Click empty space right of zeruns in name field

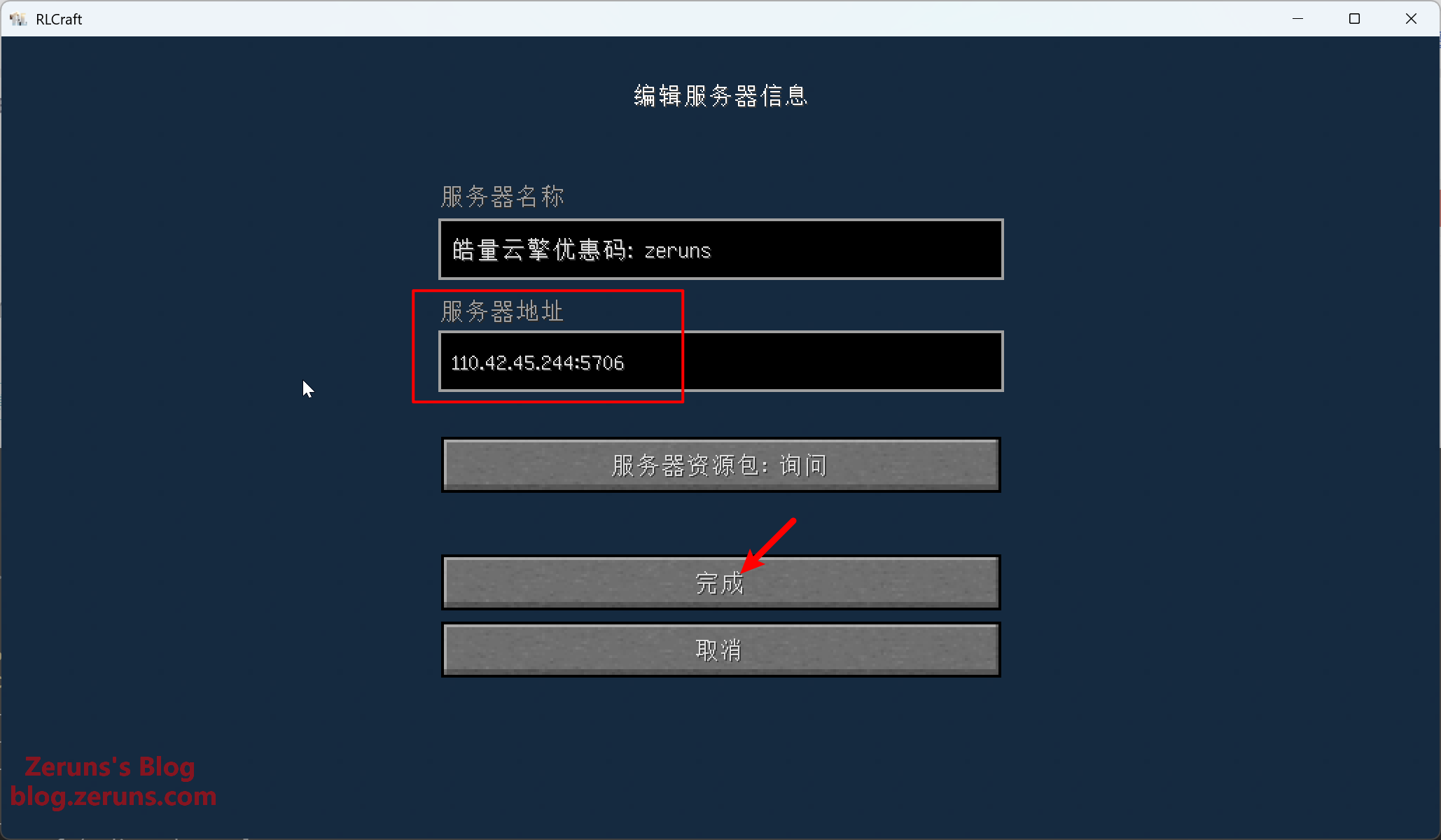[854, 250]
